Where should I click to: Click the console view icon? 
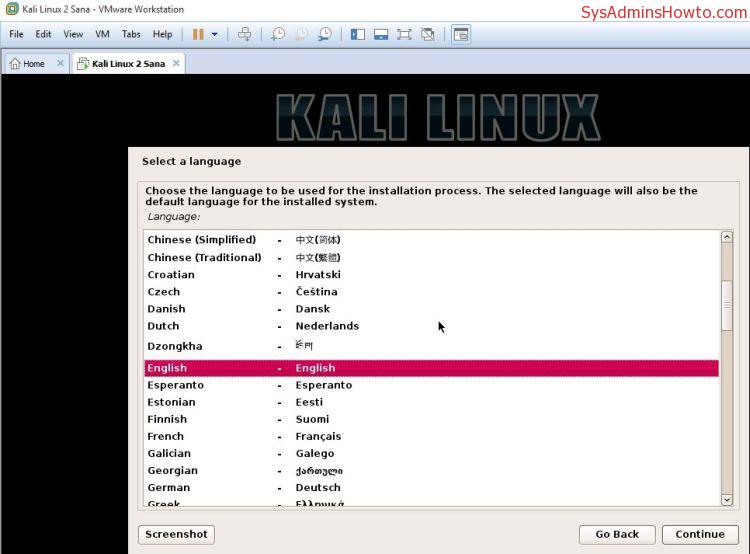(x=460, y=34)
